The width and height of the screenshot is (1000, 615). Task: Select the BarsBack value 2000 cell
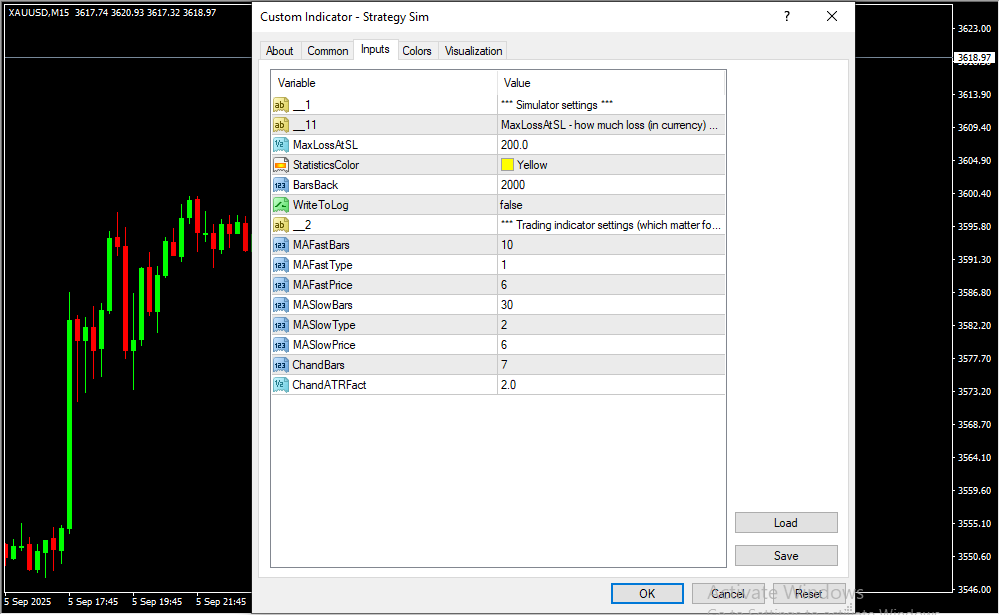click(610, 185)
